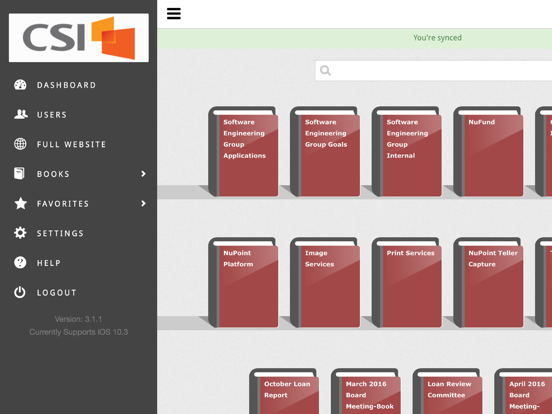Image resolution: width=552 pixels, height=414 pixels.
Task: Click the Settings gear icon
Action: pos(20,233)
